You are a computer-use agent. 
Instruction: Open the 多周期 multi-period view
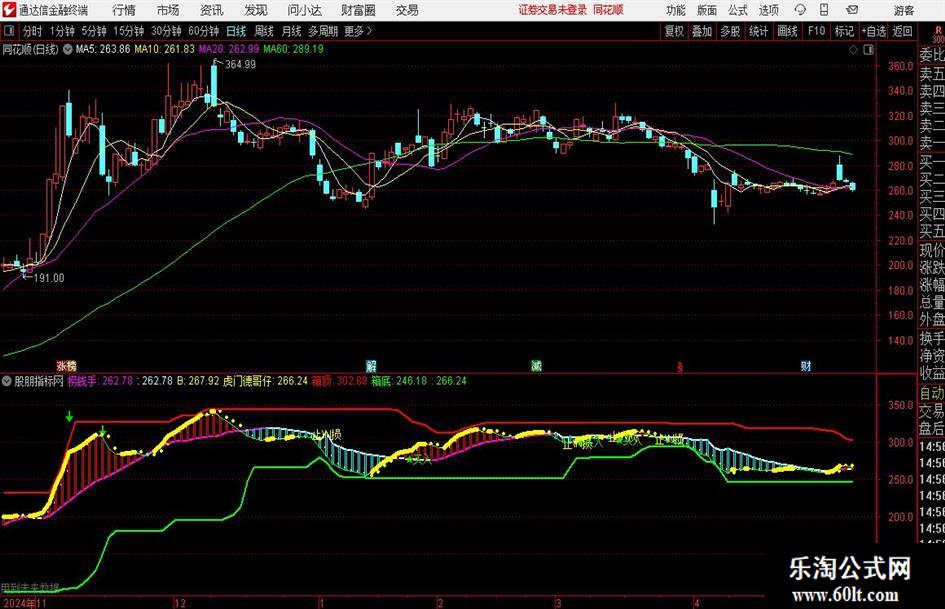[323, 31]
